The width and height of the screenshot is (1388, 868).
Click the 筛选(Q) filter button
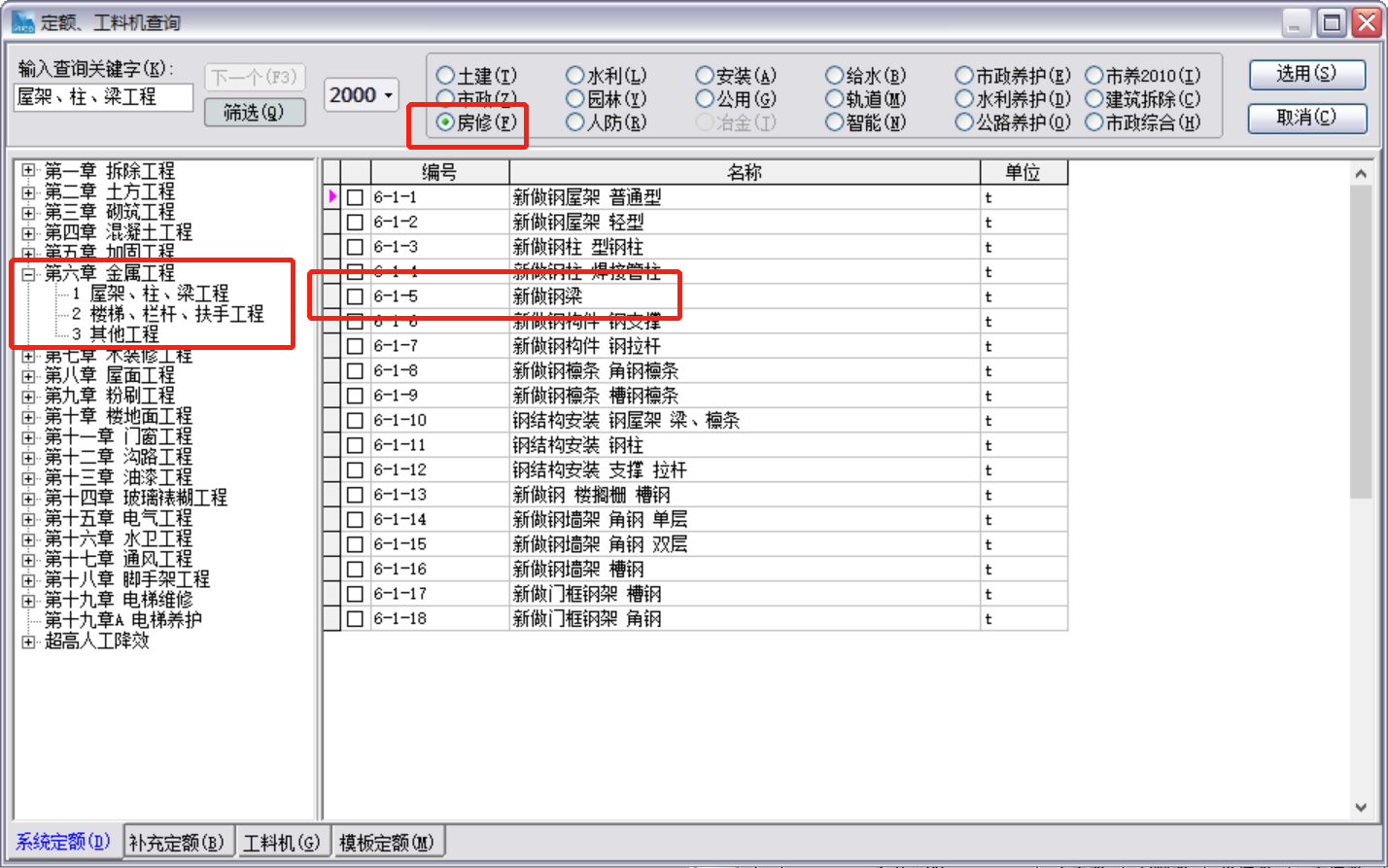coord(255,113)
